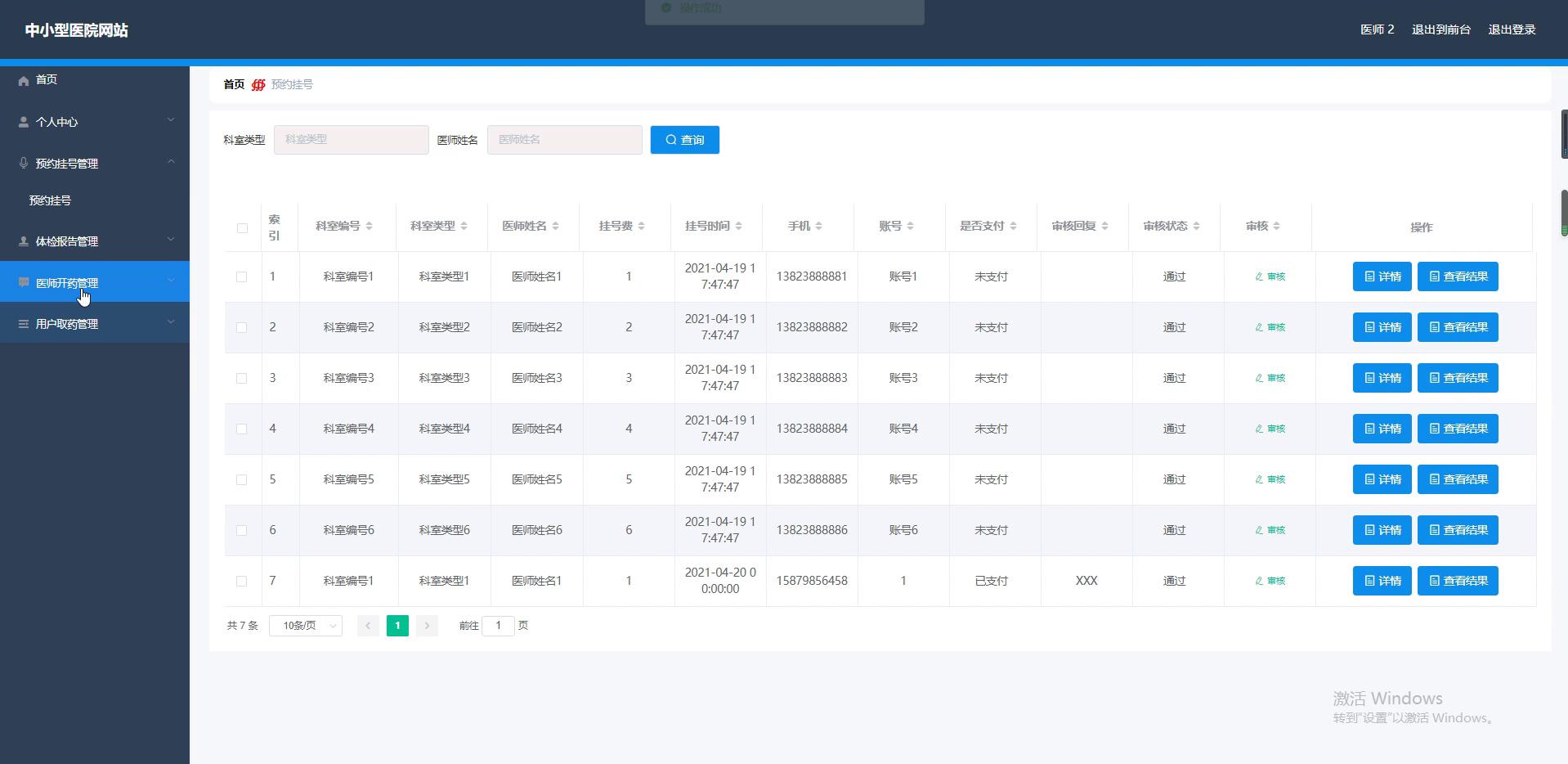Click the 首页 home icon in sidebar
1568x764 pixels.
coord(23,79)
